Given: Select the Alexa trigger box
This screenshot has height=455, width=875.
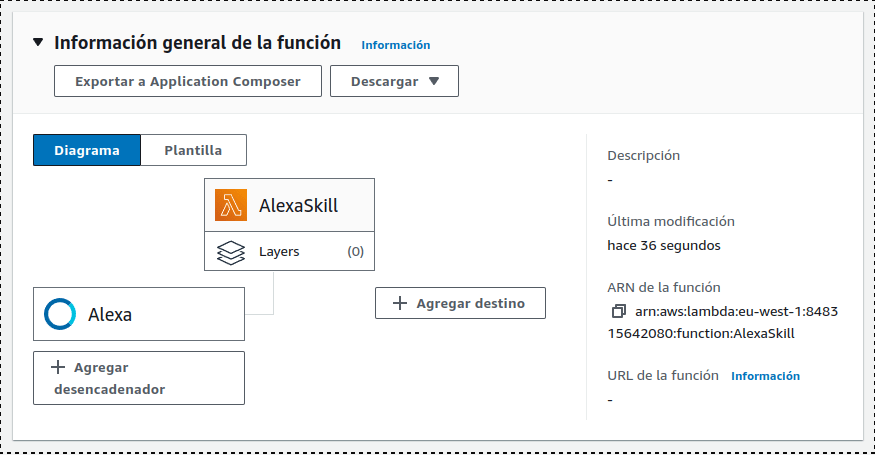Looking at the screenshot, I should [x=139, y=314].
